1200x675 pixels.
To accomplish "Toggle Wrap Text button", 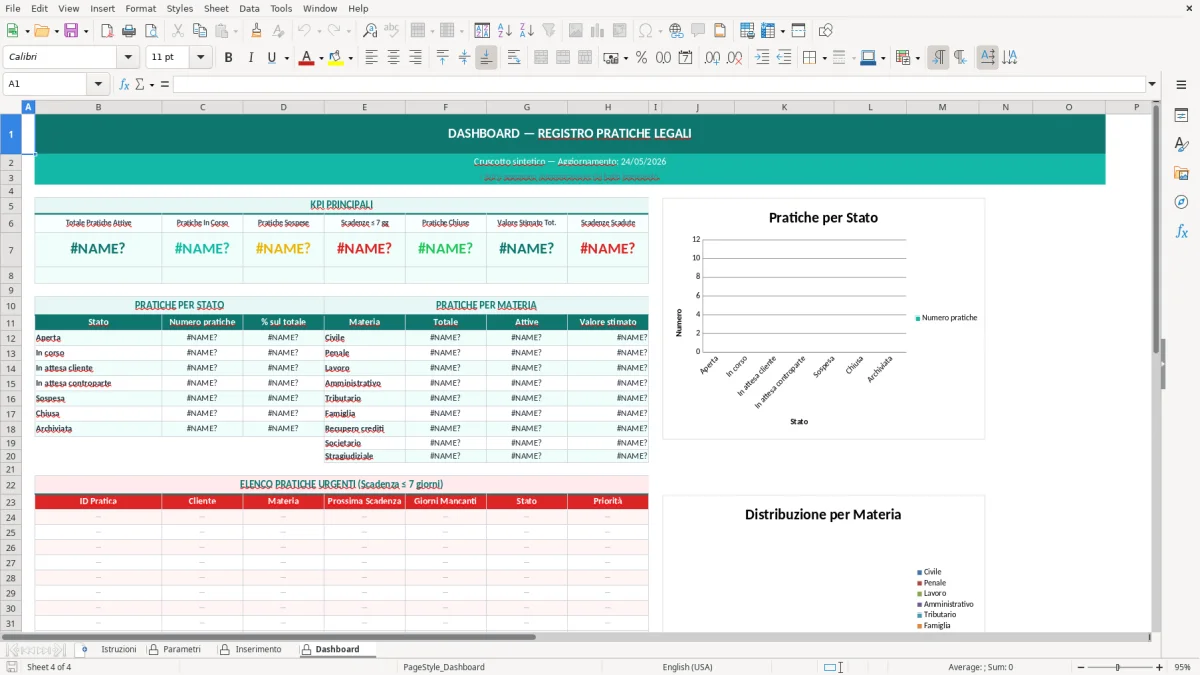I will (x=513, y=58).
